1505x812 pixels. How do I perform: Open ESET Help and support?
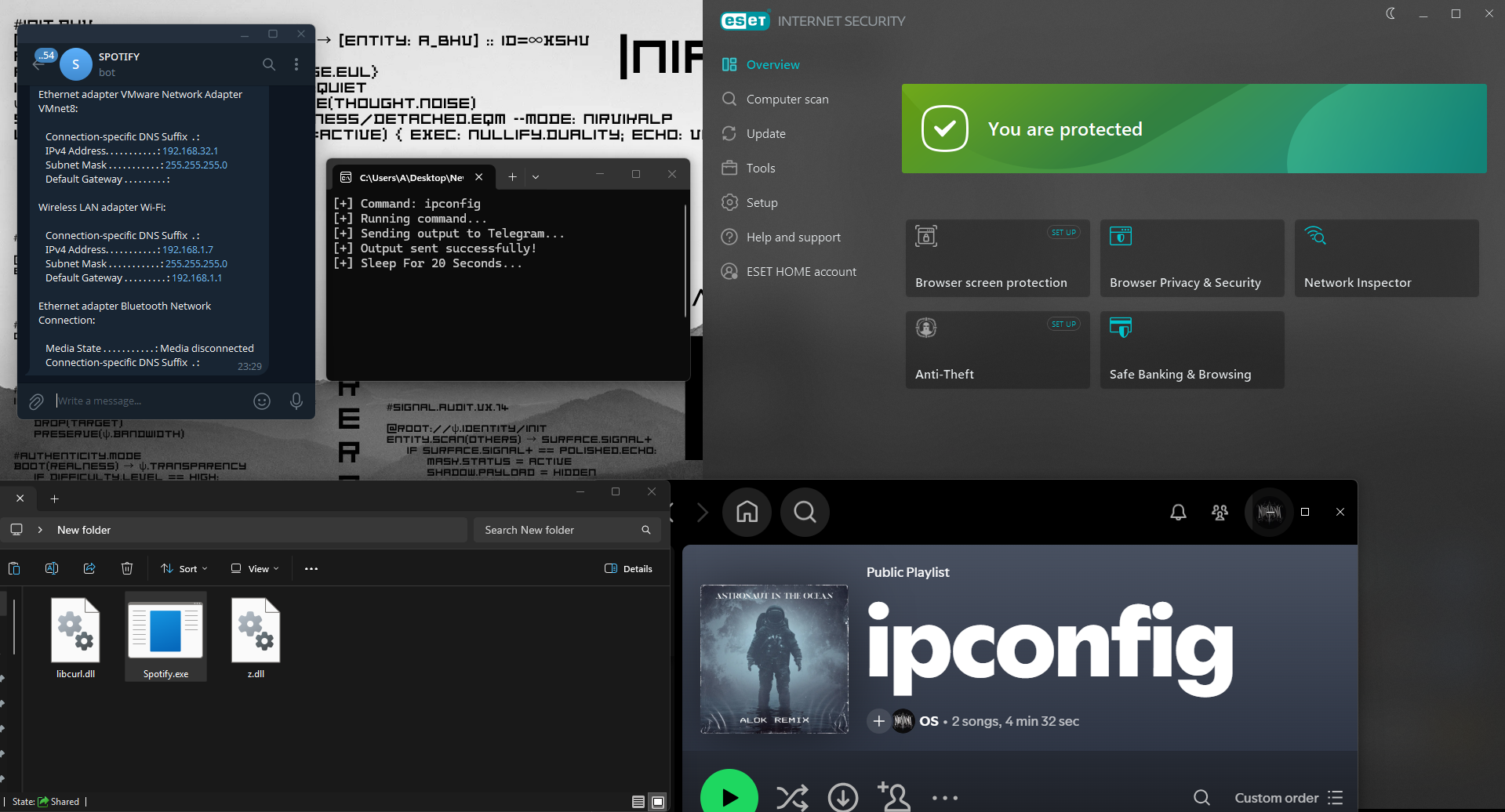780,237
